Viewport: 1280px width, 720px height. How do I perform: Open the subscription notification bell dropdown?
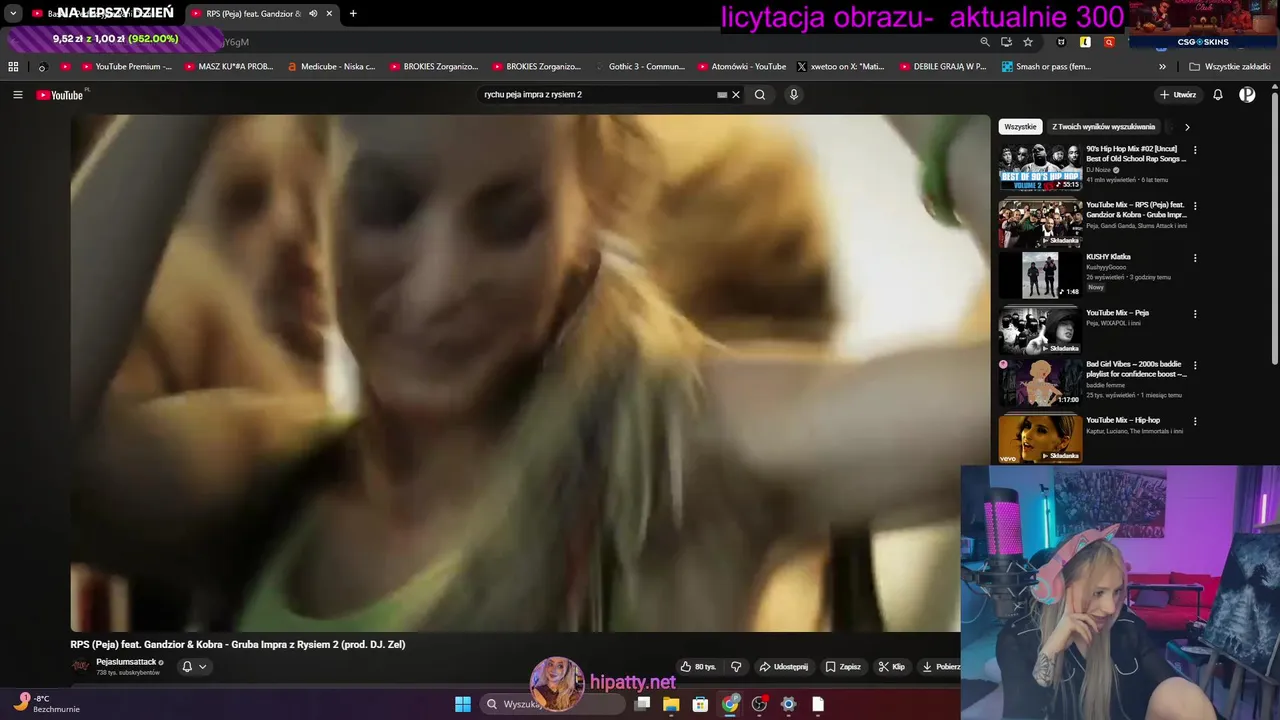[194, 667]
